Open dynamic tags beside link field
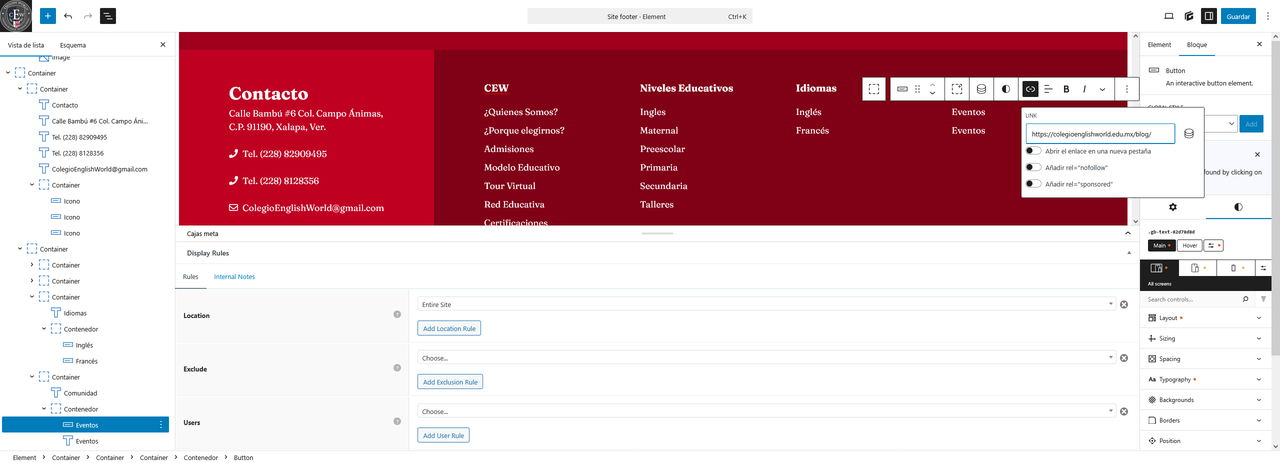Screen dimensions: 1280x463 click(x=1189, y=133)
